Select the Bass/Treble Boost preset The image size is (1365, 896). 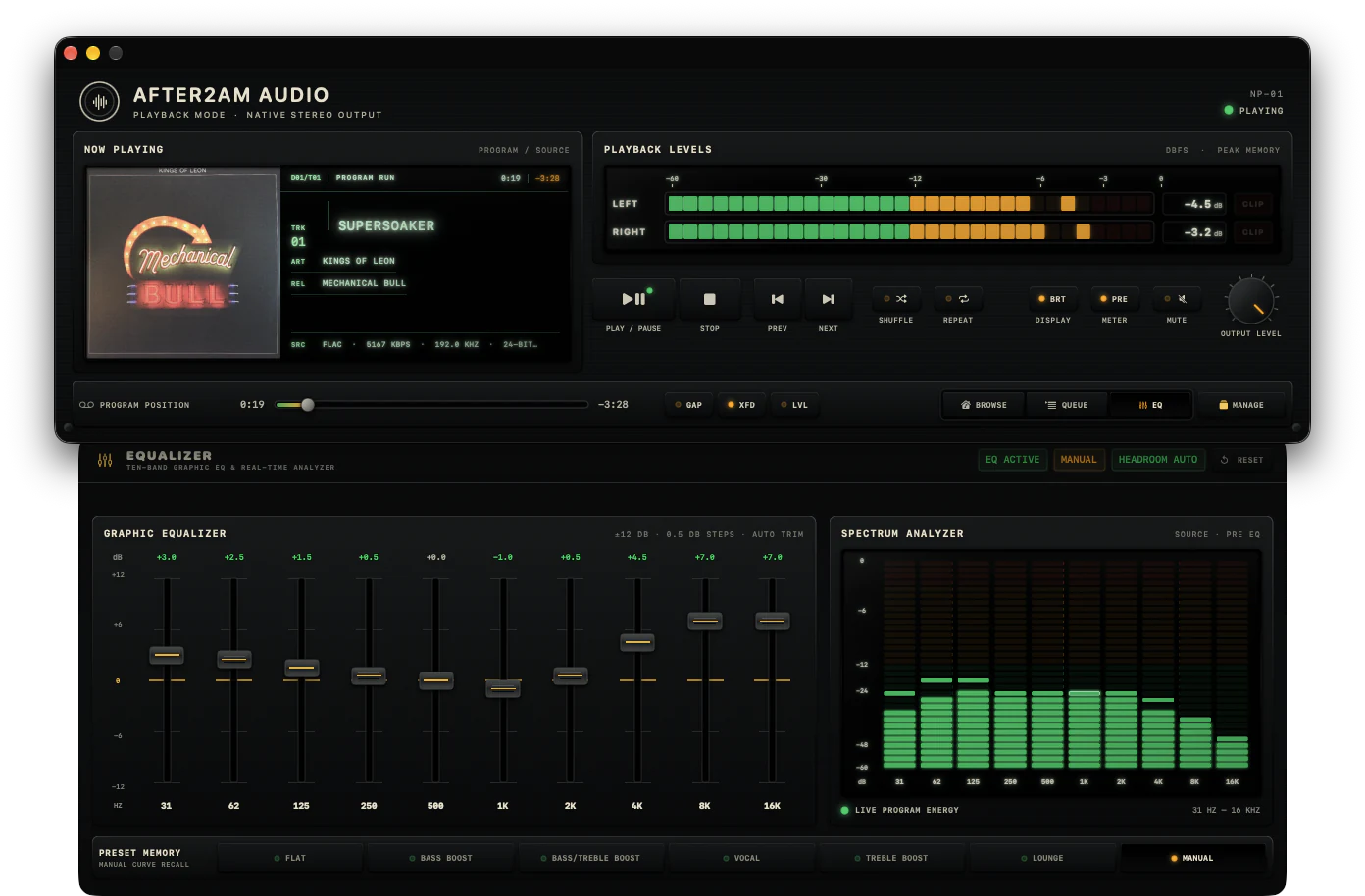point(590,858)
